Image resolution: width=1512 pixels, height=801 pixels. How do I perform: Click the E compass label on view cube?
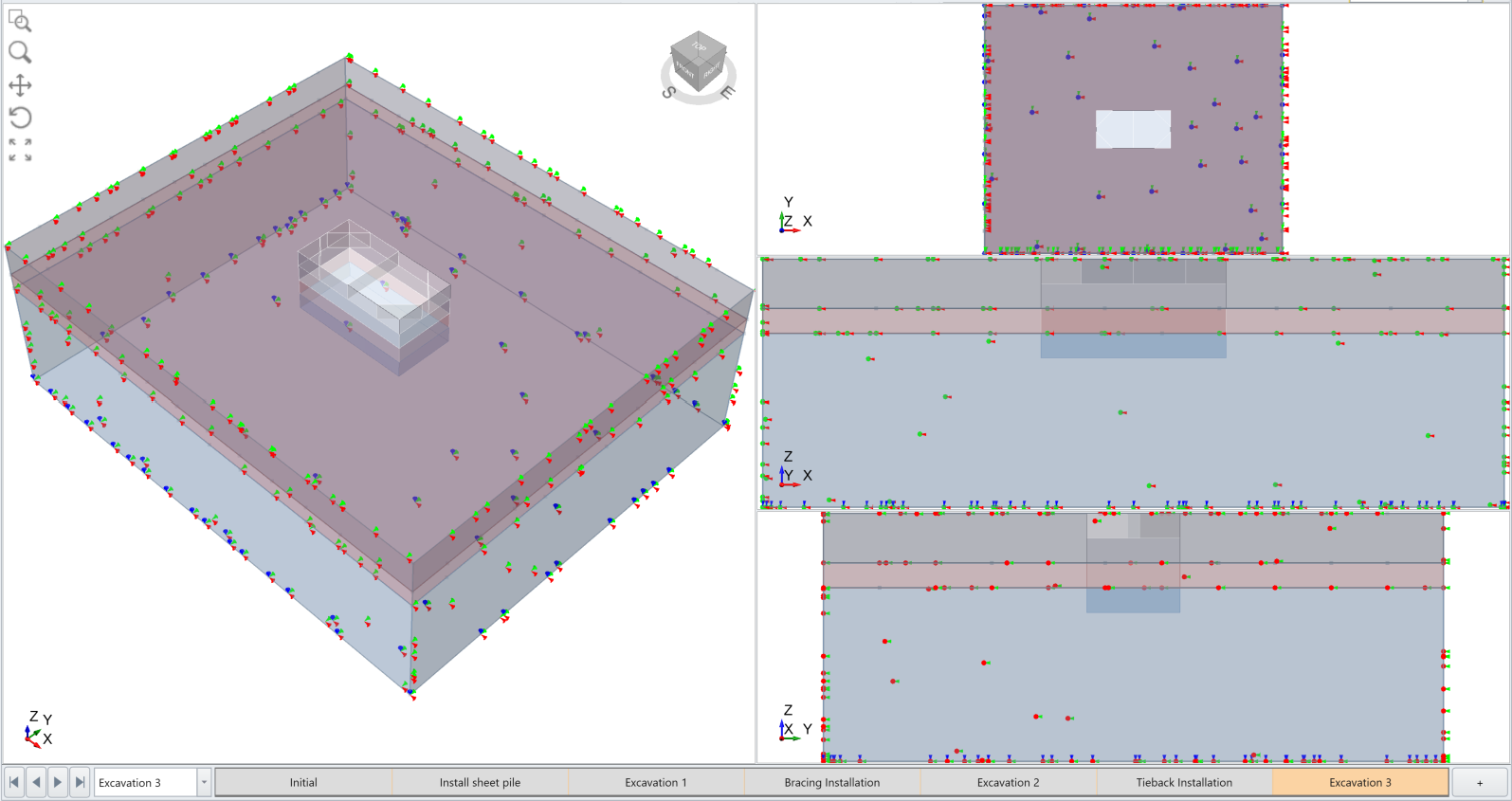(727, 92)
